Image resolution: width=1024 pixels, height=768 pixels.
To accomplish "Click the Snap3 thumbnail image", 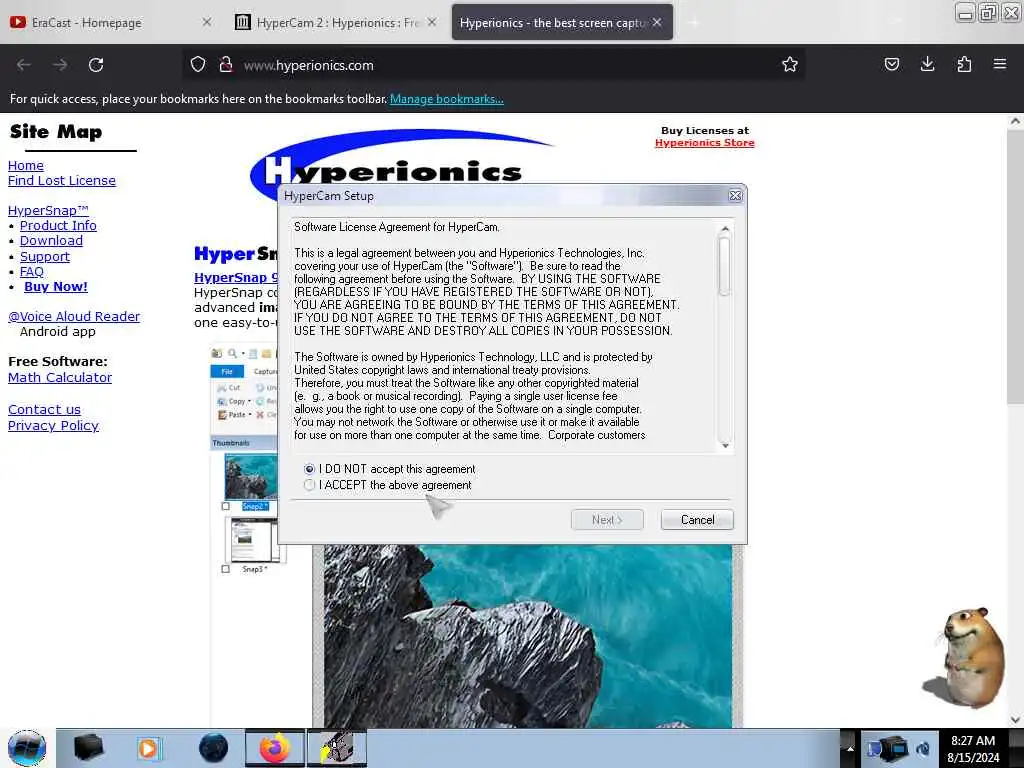I will tap(251, 539).
